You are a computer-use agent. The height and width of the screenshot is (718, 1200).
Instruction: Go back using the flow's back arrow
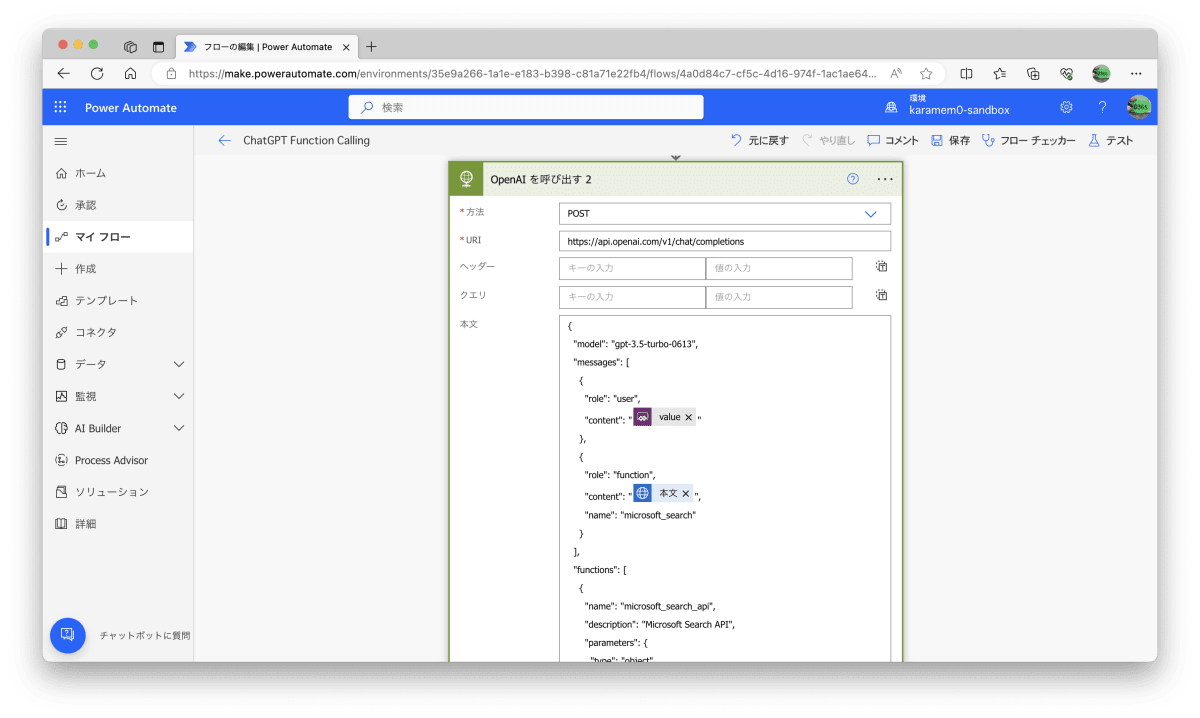coord(224,141)
